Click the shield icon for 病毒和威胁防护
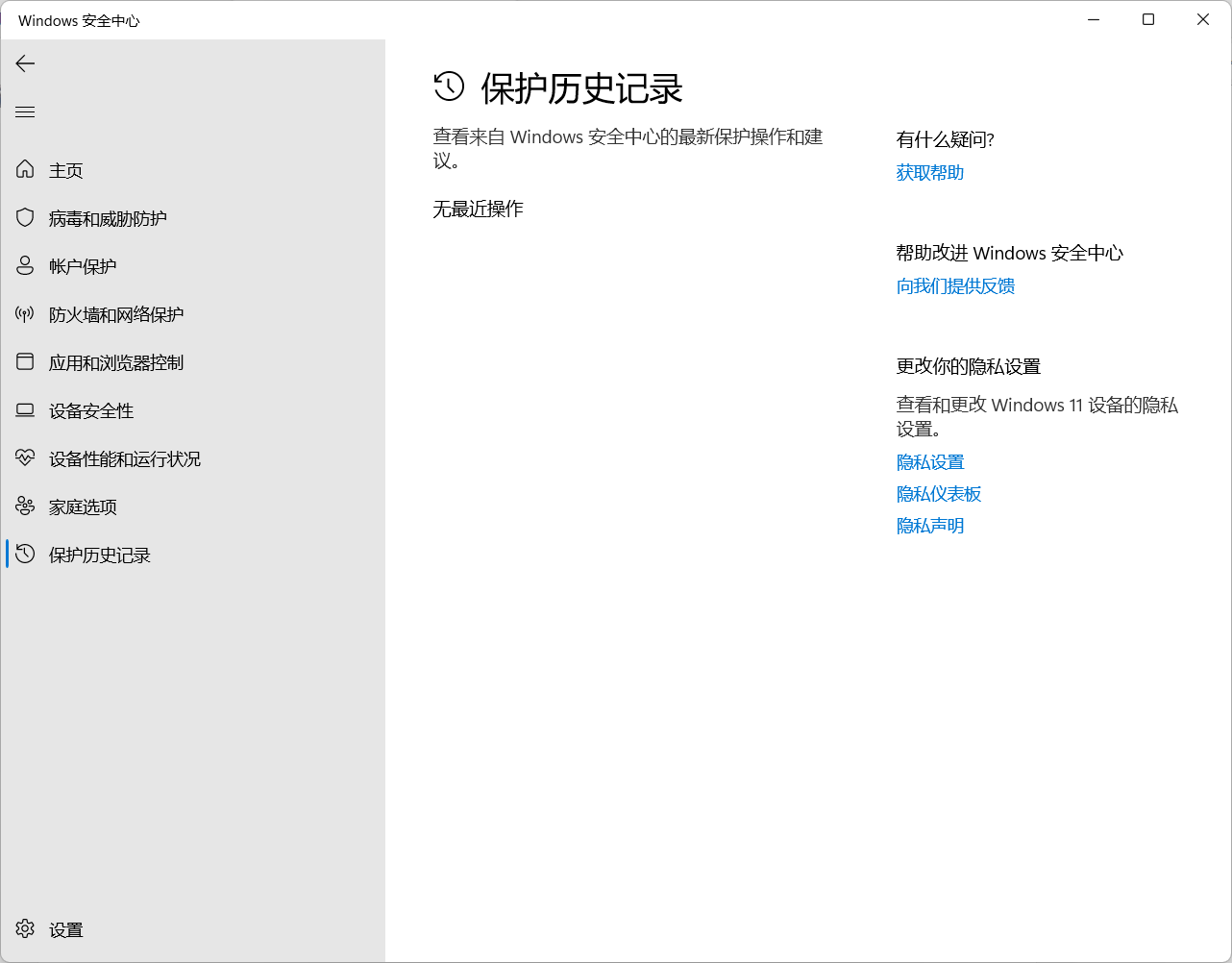This screenshot has height=963, width=1232. (x=25, y=218)
